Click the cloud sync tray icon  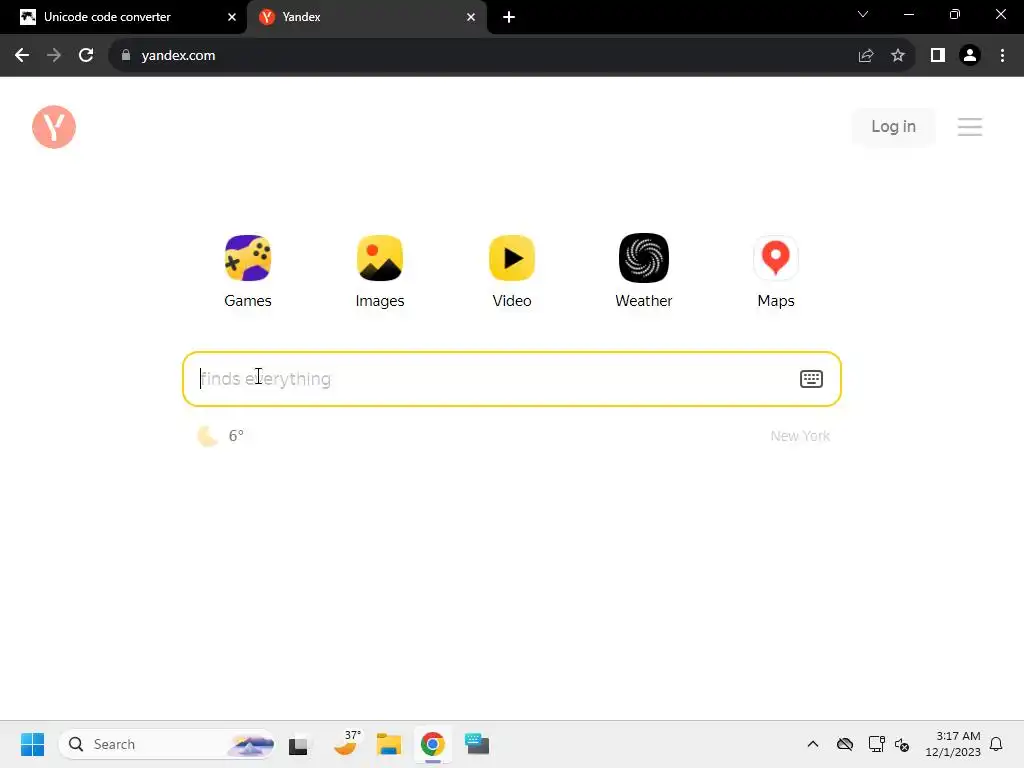coord(844,744)
